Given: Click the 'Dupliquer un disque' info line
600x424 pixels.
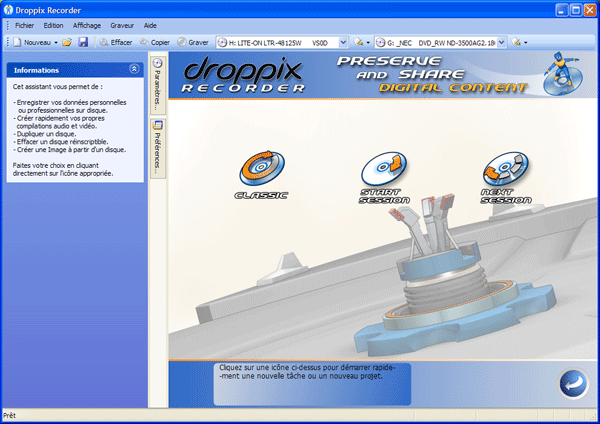Looking at the screenshot, I should (x=45, y=134).
